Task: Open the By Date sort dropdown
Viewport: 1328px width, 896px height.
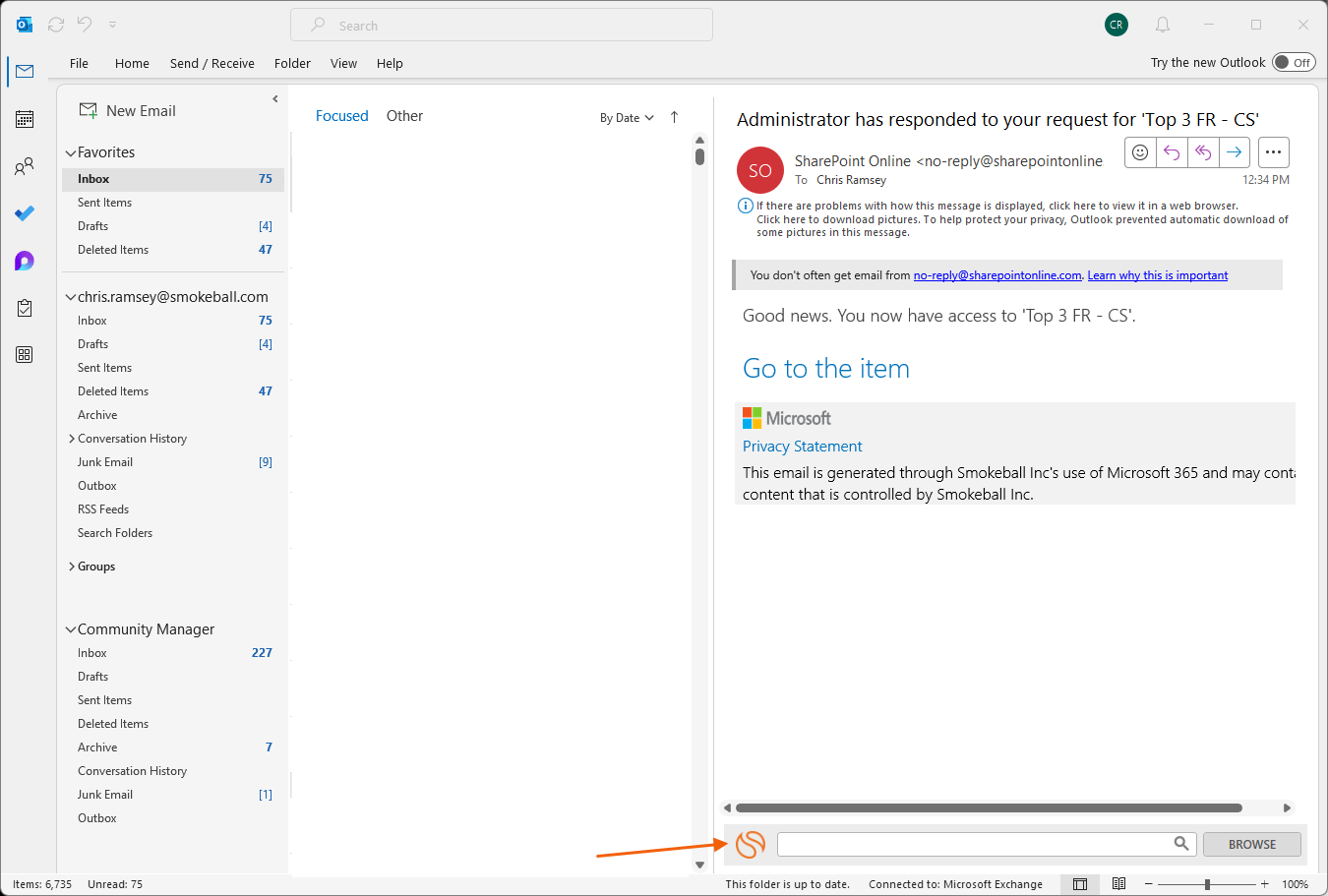Action: coord(627,118)
